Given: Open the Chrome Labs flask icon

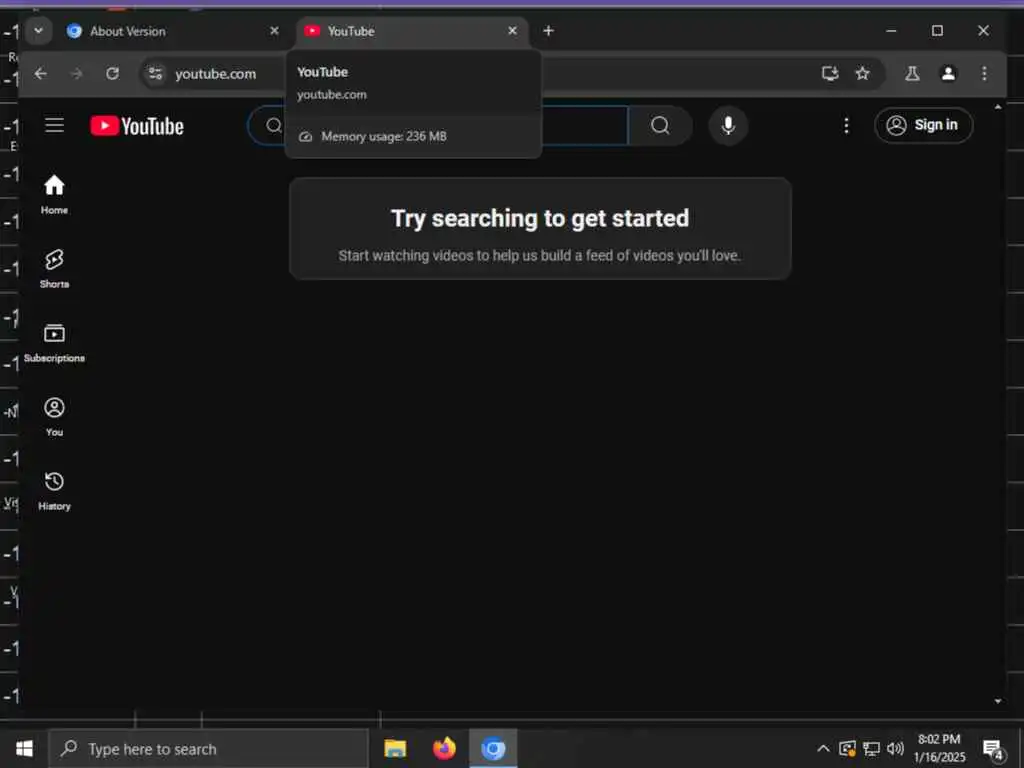Looking at the screenshot, I should 912,73.
